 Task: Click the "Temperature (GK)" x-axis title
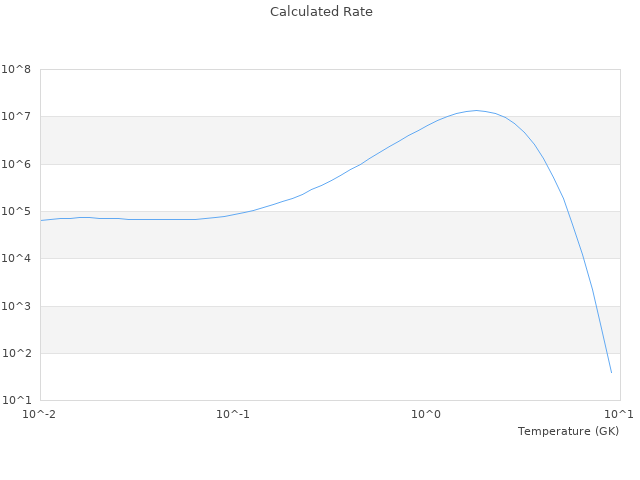568,431
